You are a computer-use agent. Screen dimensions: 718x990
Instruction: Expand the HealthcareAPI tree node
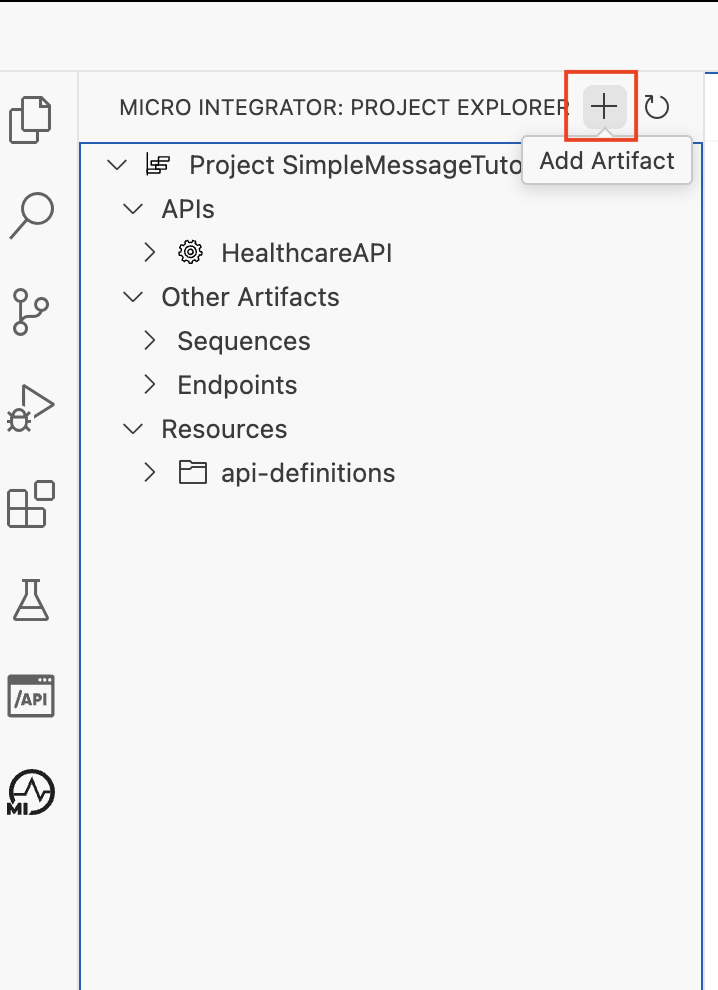[148, 252]
